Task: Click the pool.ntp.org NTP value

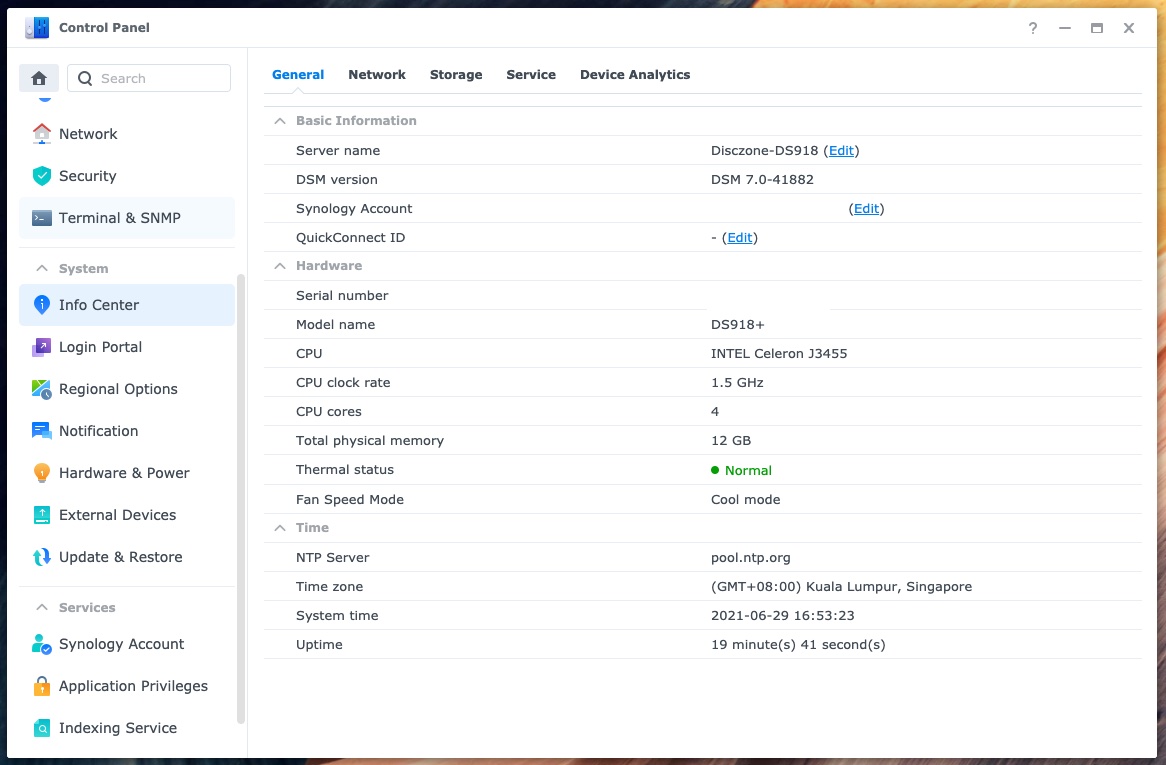Action: point(750,558)
